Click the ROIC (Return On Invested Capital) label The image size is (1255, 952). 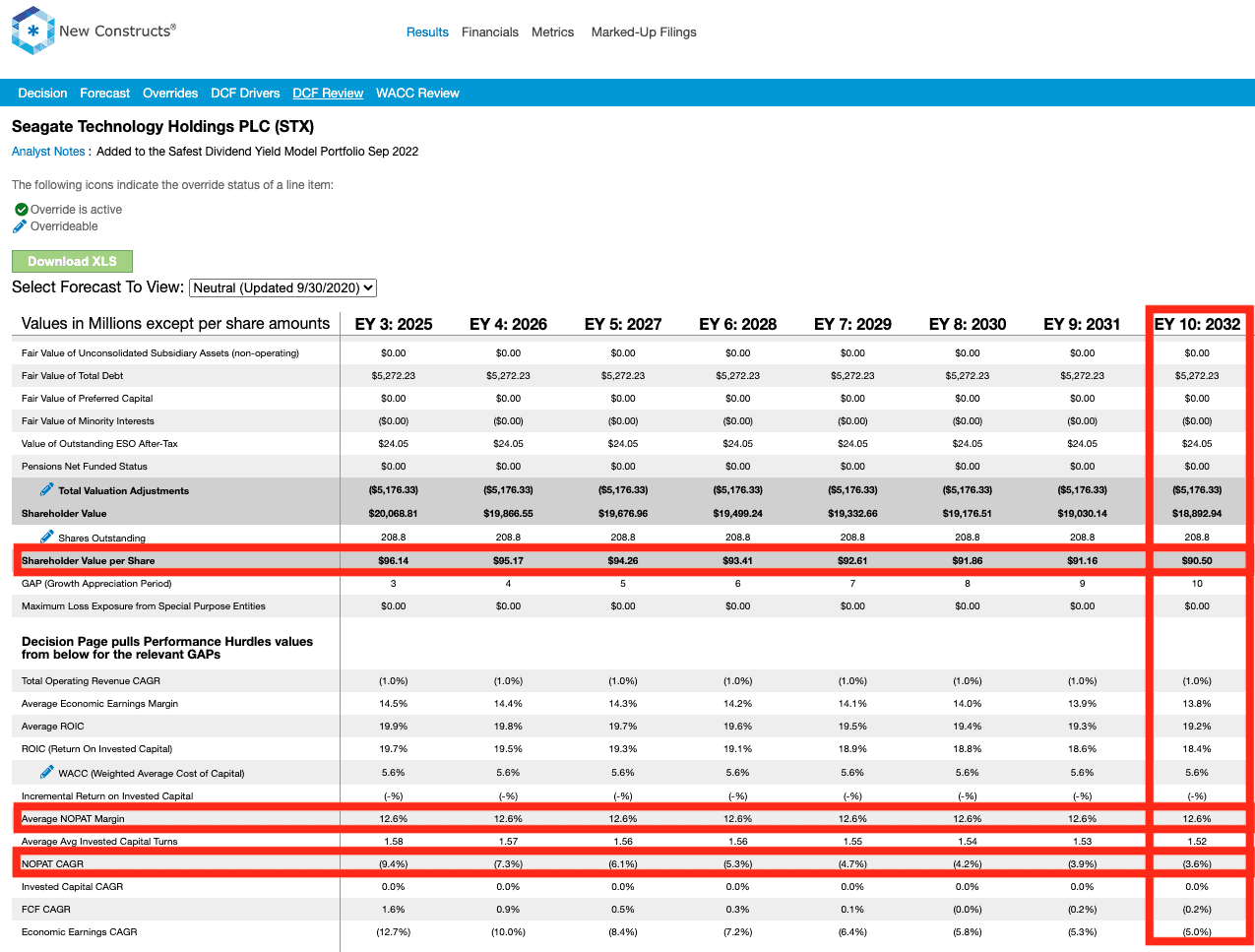tap(97, 749)
